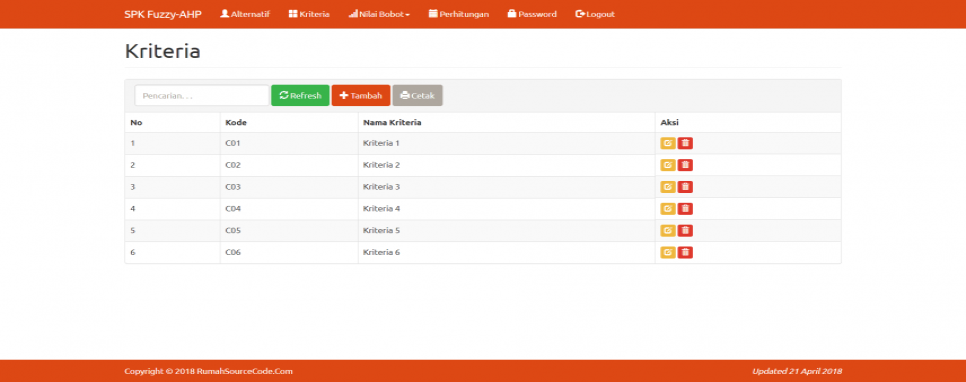This screenshot has height=382, width=966.
Task: Edit the Kriteria 6 row
Action: 668,252
